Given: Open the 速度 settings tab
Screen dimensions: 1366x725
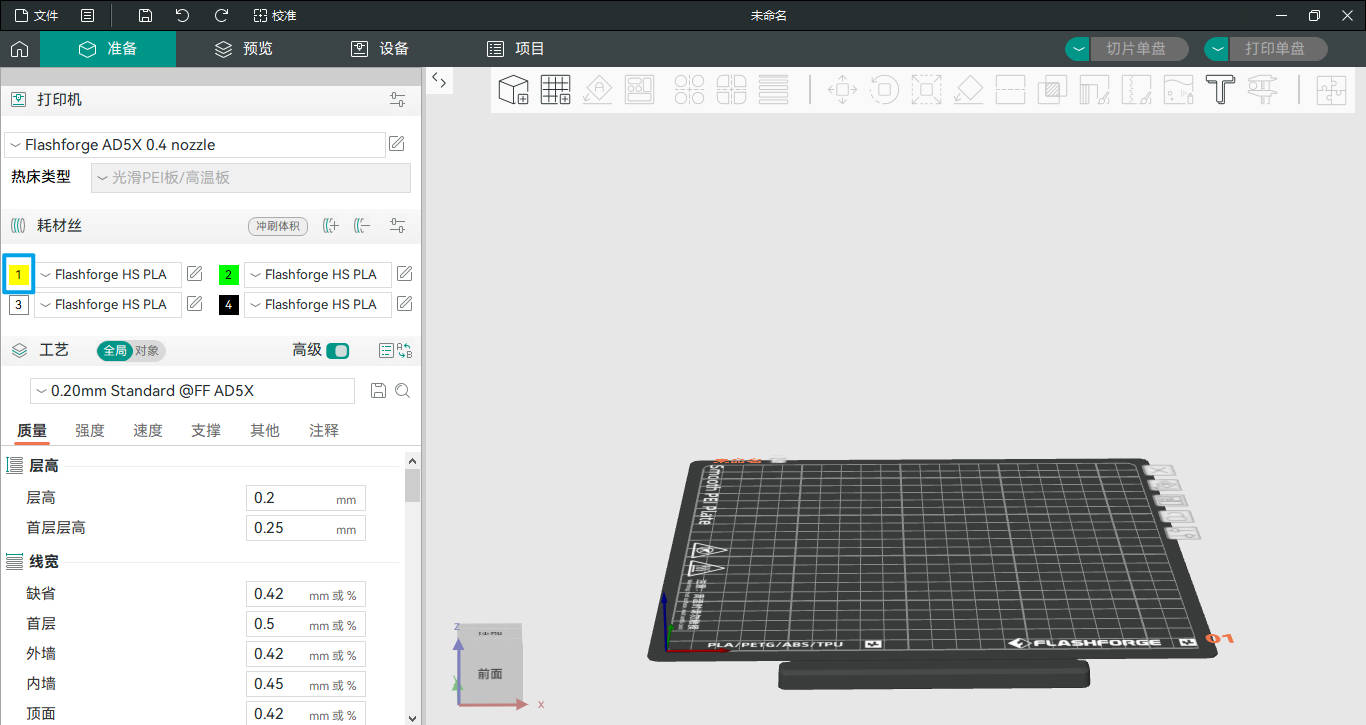Looking at the screenshot, I should click(x=148, y=430).
